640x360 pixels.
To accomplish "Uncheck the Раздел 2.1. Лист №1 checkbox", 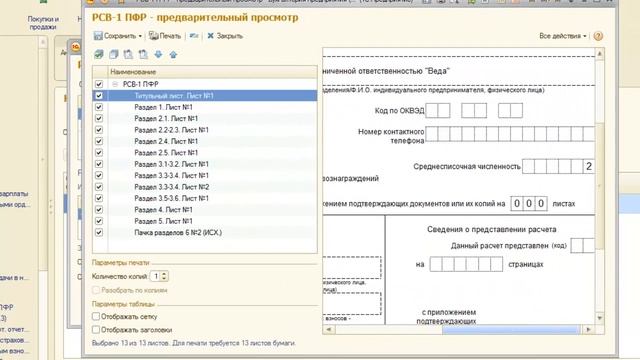I will [x=99, y=118].
